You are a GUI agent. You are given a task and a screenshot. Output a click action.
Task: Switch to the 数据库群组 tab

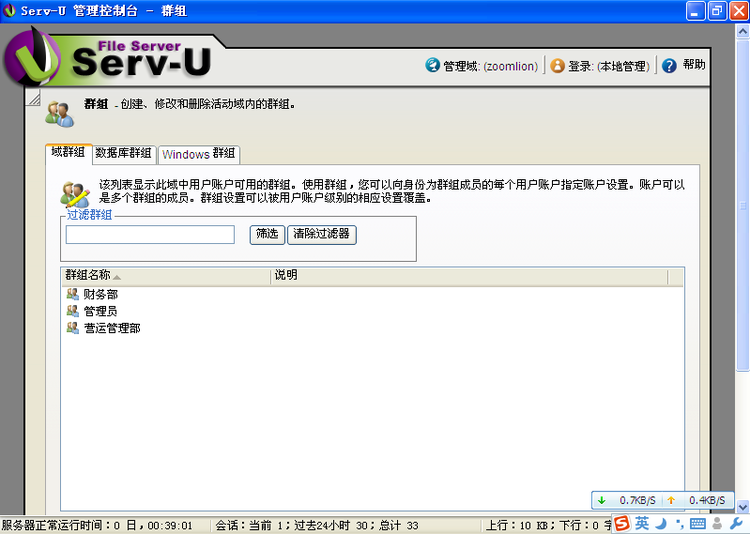pyautogui.click(x=123, y=154)
